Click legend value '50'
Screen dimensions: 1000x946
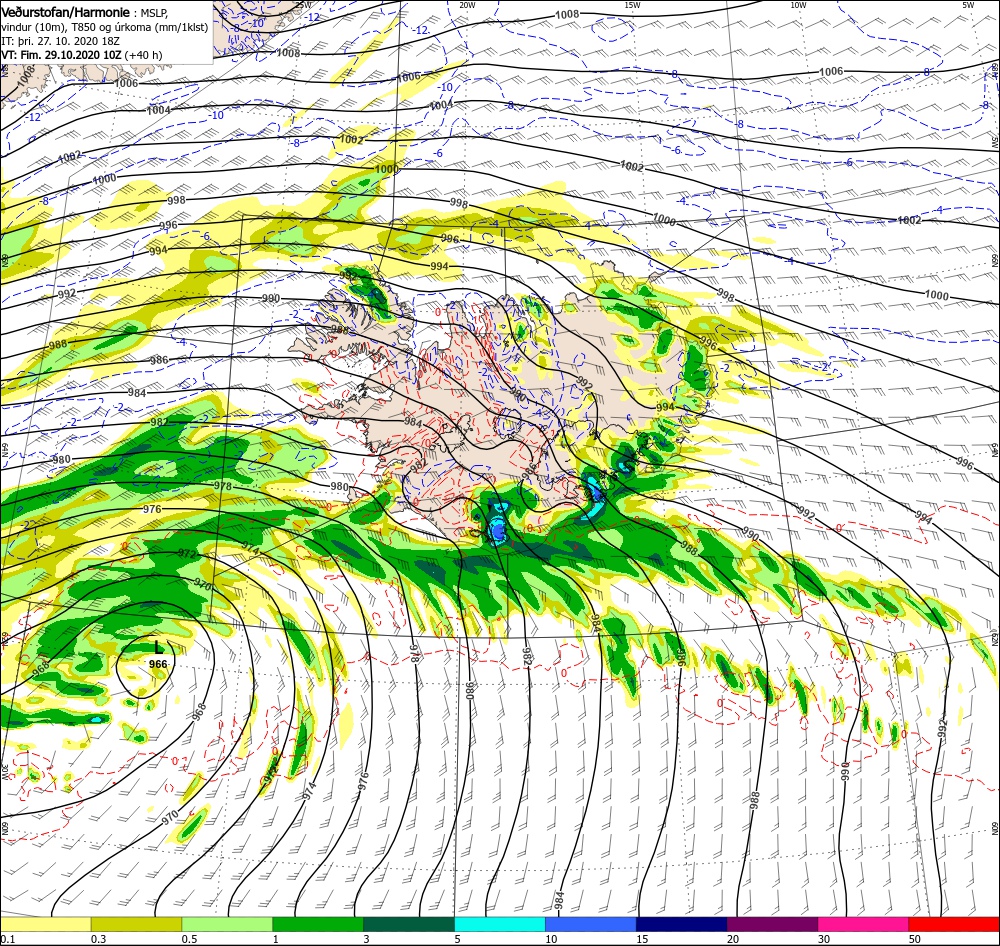coord(915,939)
